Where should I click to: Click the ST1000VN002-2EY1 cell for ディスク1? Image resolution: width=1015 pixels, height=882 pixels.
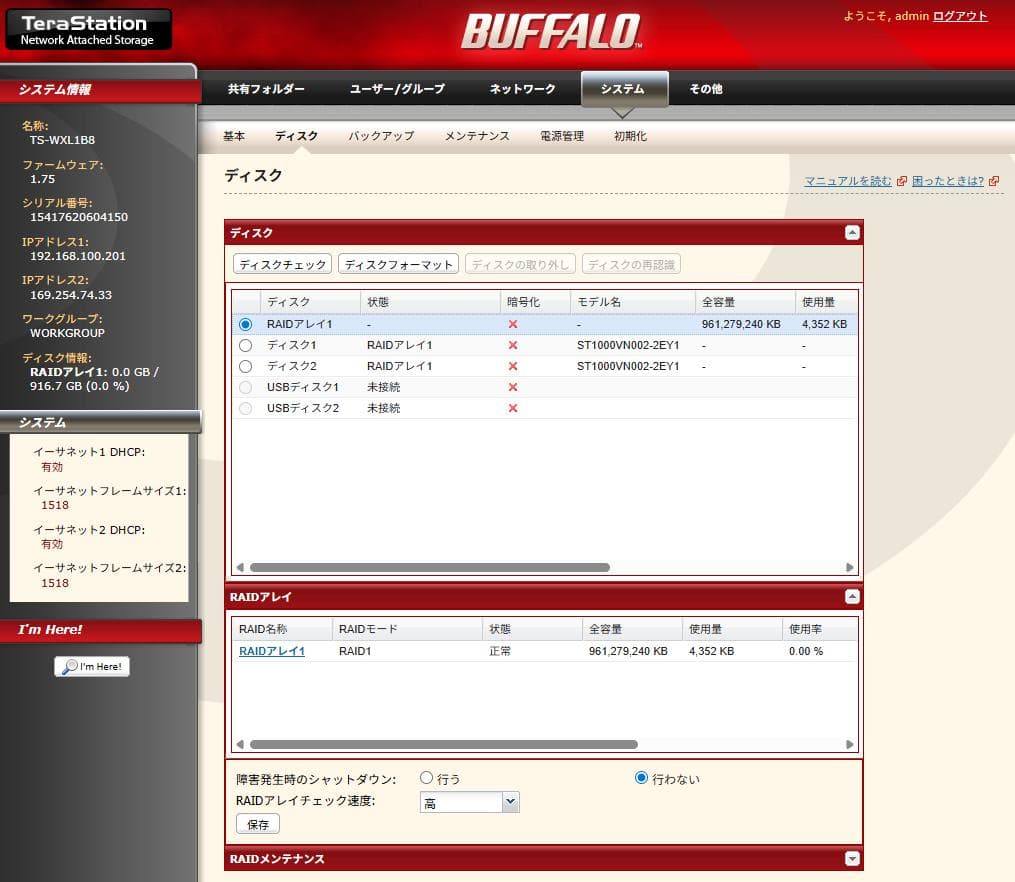pyautogui.click(x=628, y=345)
